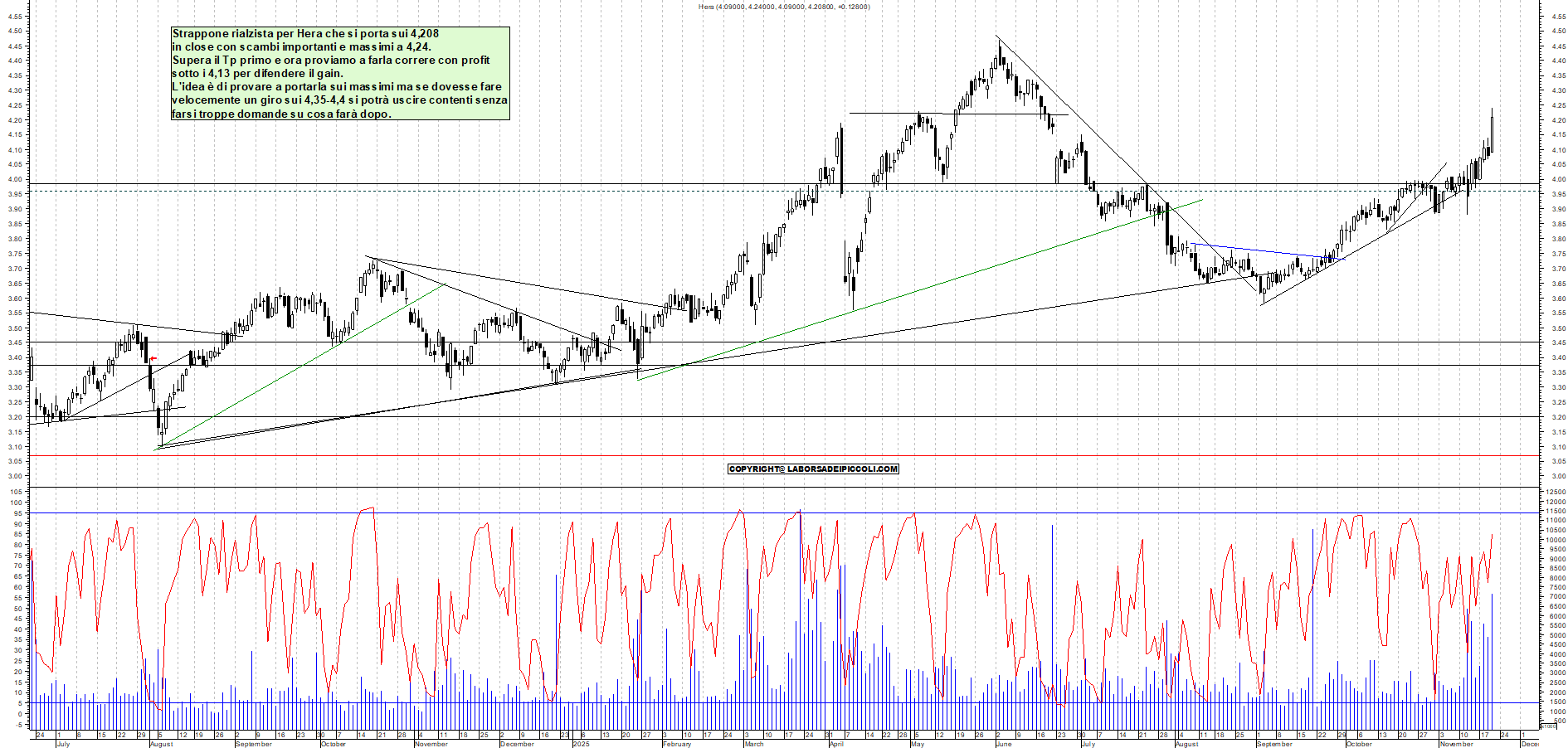
Task: Click the 12500 value on right volume axis
Action: 1554,492
